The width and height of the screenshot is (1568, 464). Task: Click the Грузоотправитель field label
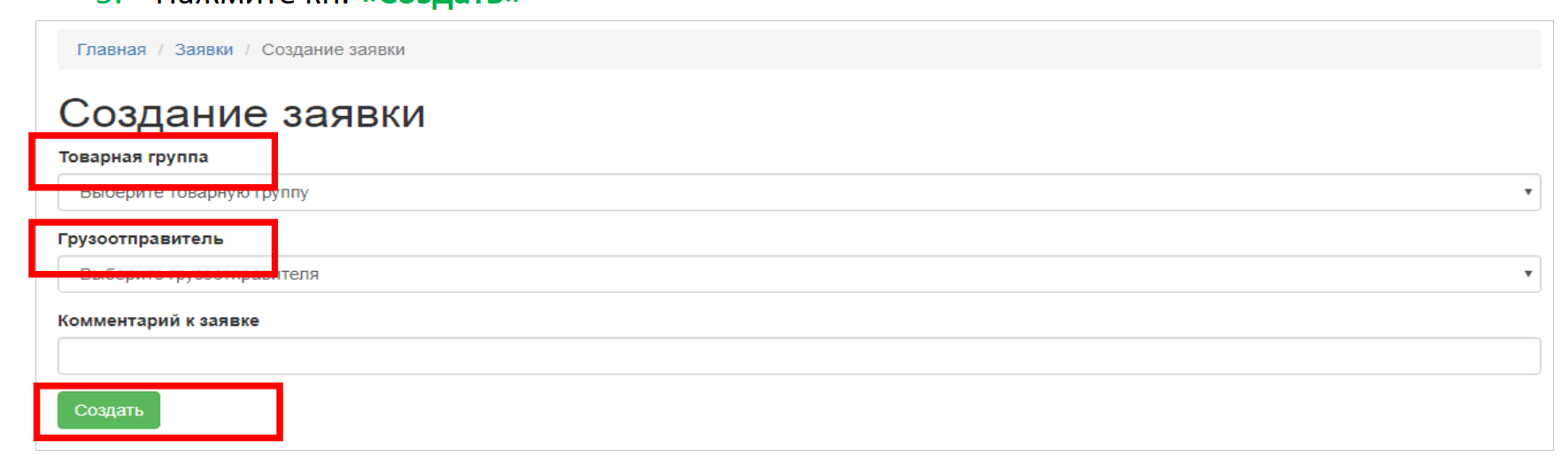click(140, 239)
